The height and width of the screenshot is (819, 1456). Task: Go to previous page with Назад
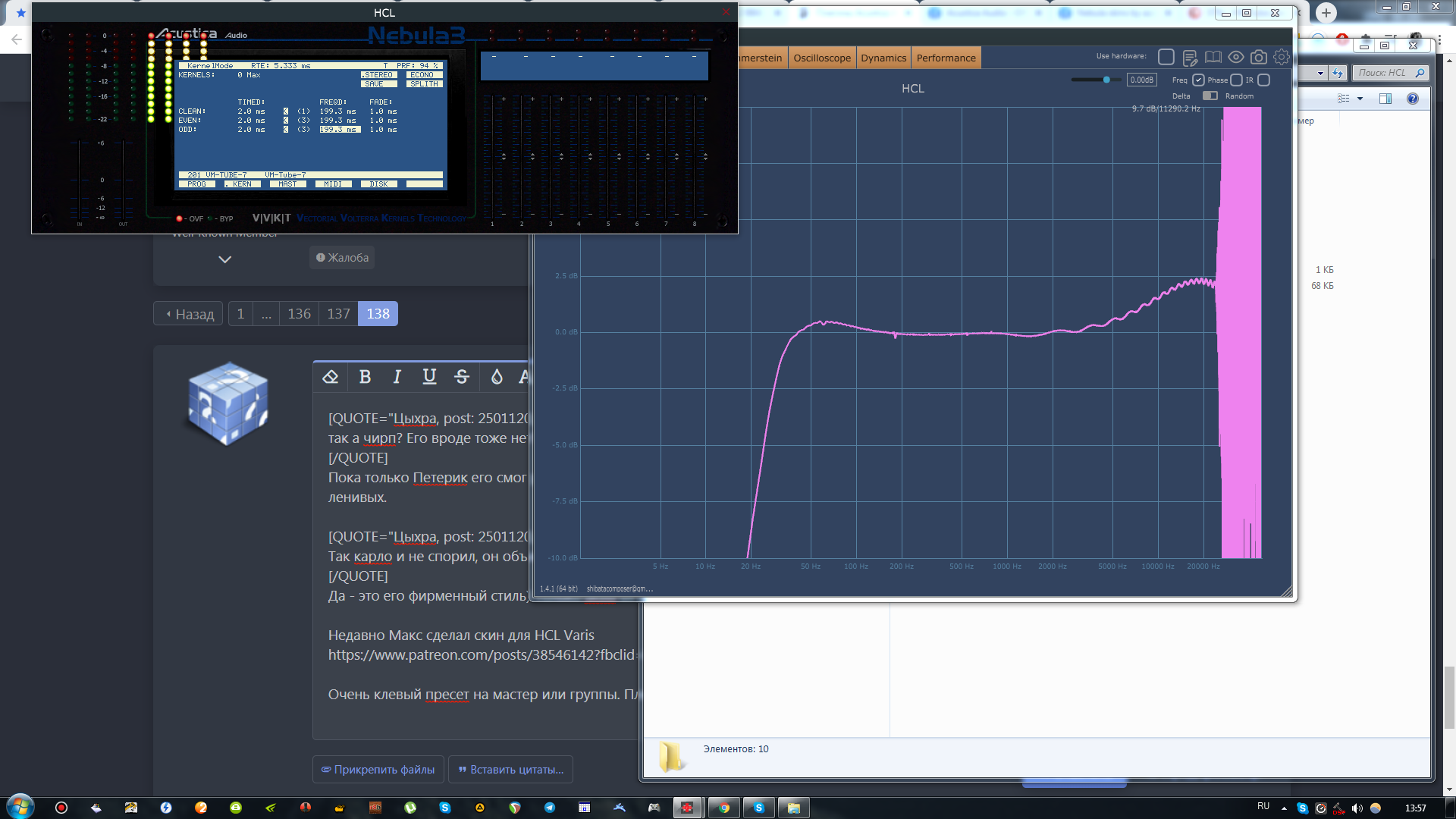point(189,314)
